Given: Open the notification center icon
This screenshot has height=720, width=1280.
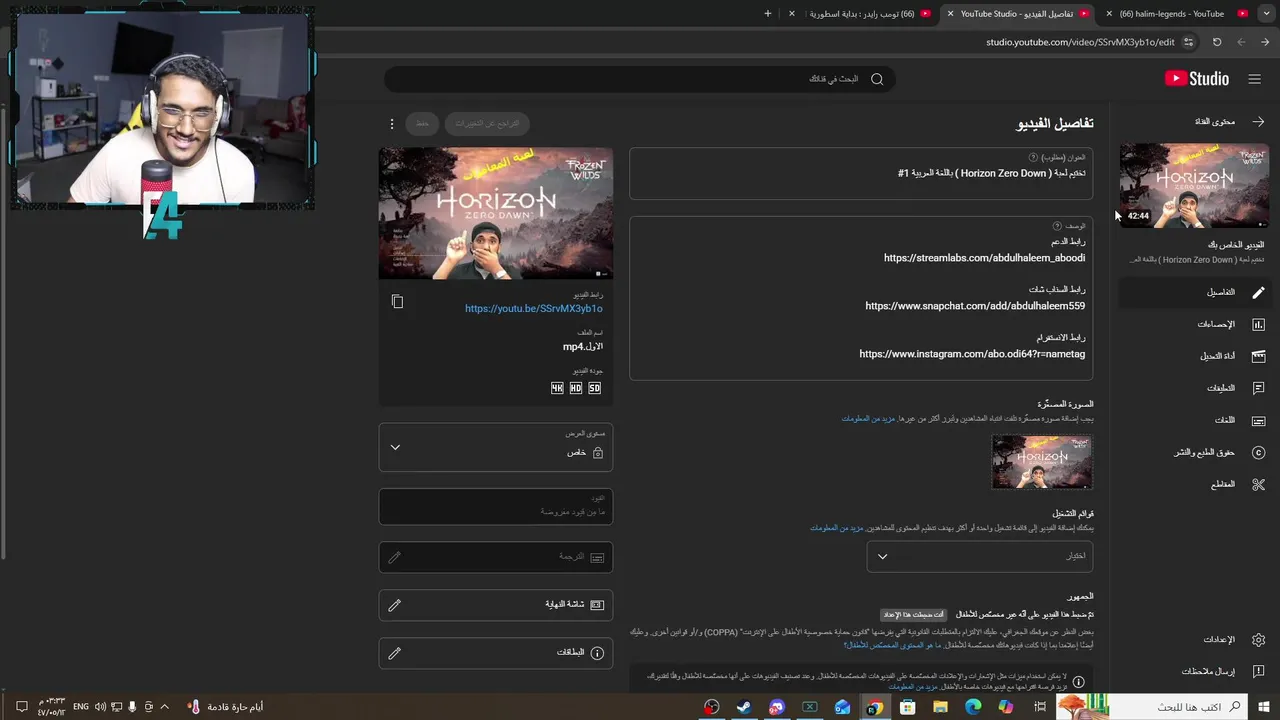Looking at the screenshot, I should coord(20,707).
